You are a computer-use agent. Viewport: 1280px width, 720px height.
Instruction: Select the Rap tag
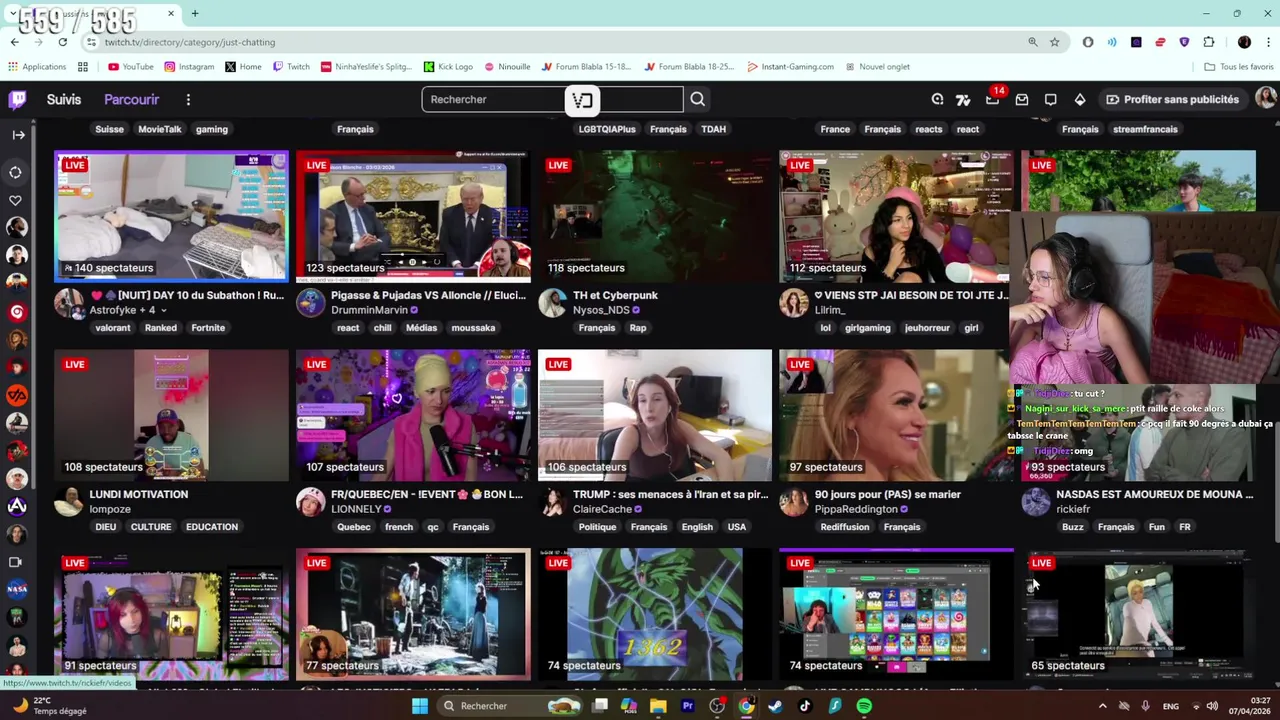[637, 328]
